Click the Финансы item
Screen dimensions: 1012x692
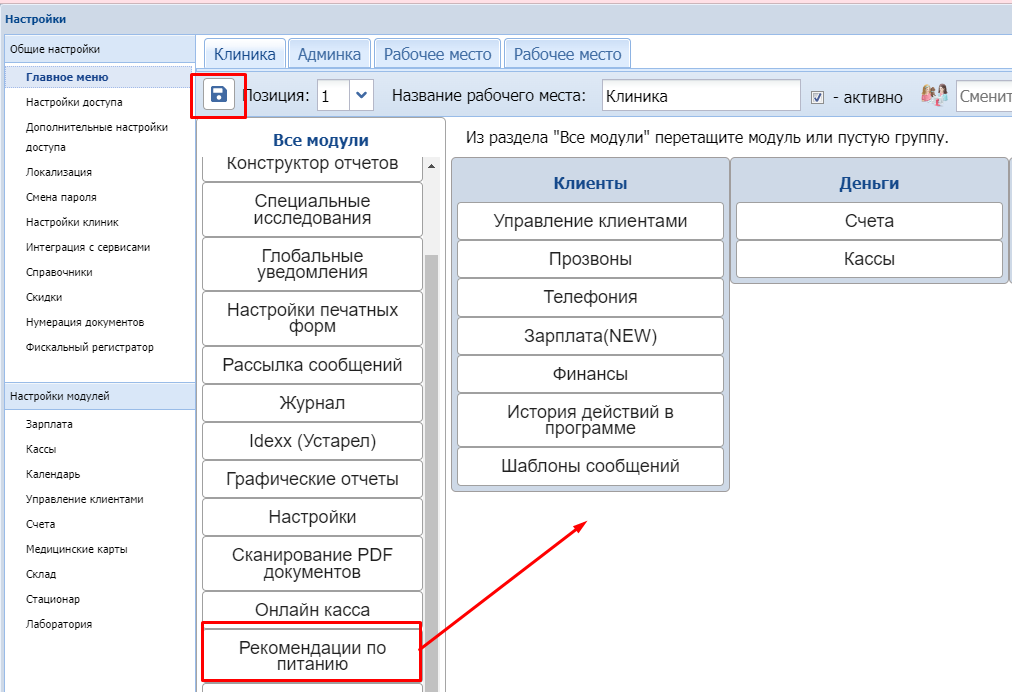point(591,374)
